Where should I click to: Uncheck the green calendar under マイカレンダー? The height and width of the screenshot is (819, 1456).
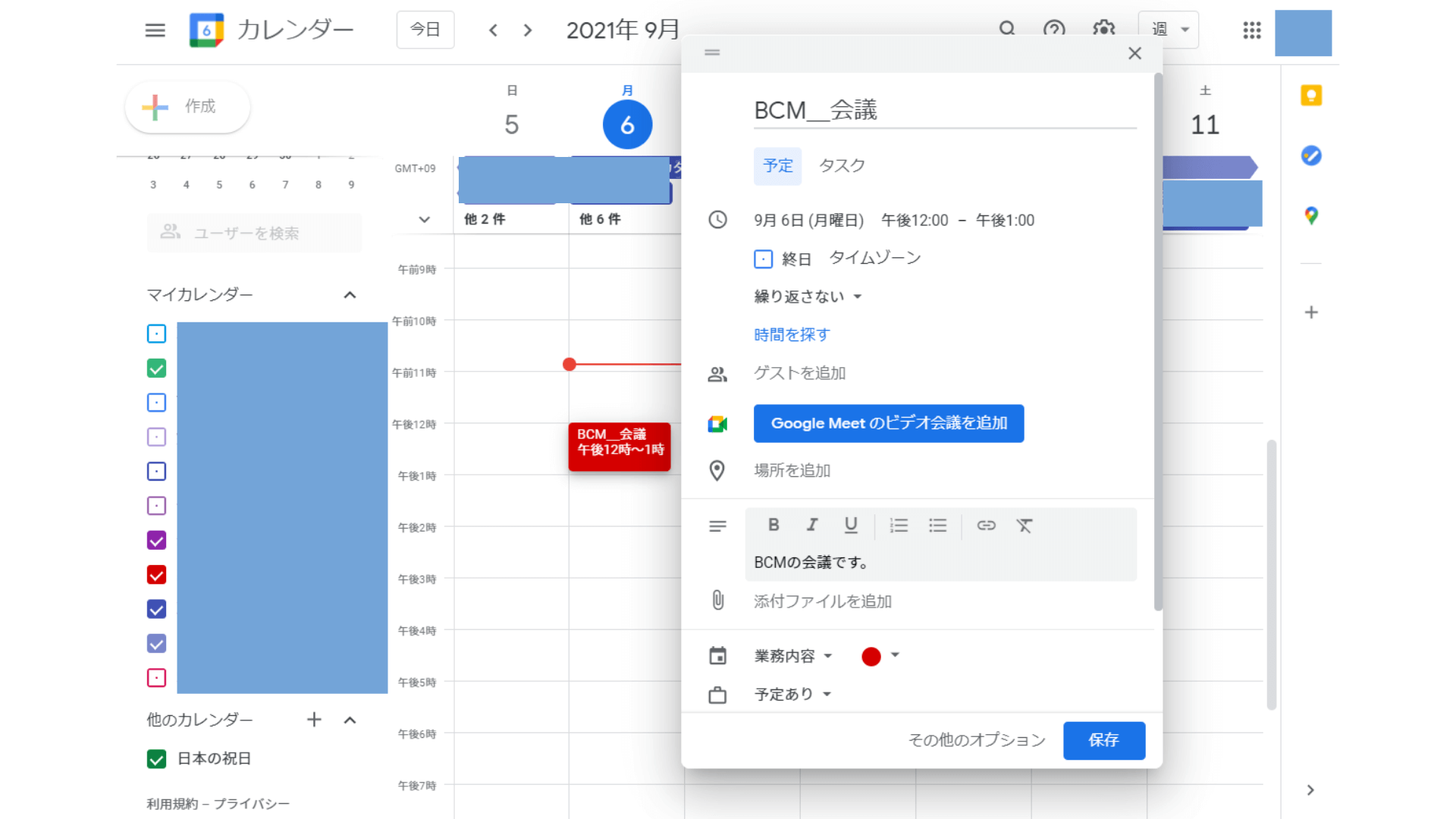click(156, 368)
